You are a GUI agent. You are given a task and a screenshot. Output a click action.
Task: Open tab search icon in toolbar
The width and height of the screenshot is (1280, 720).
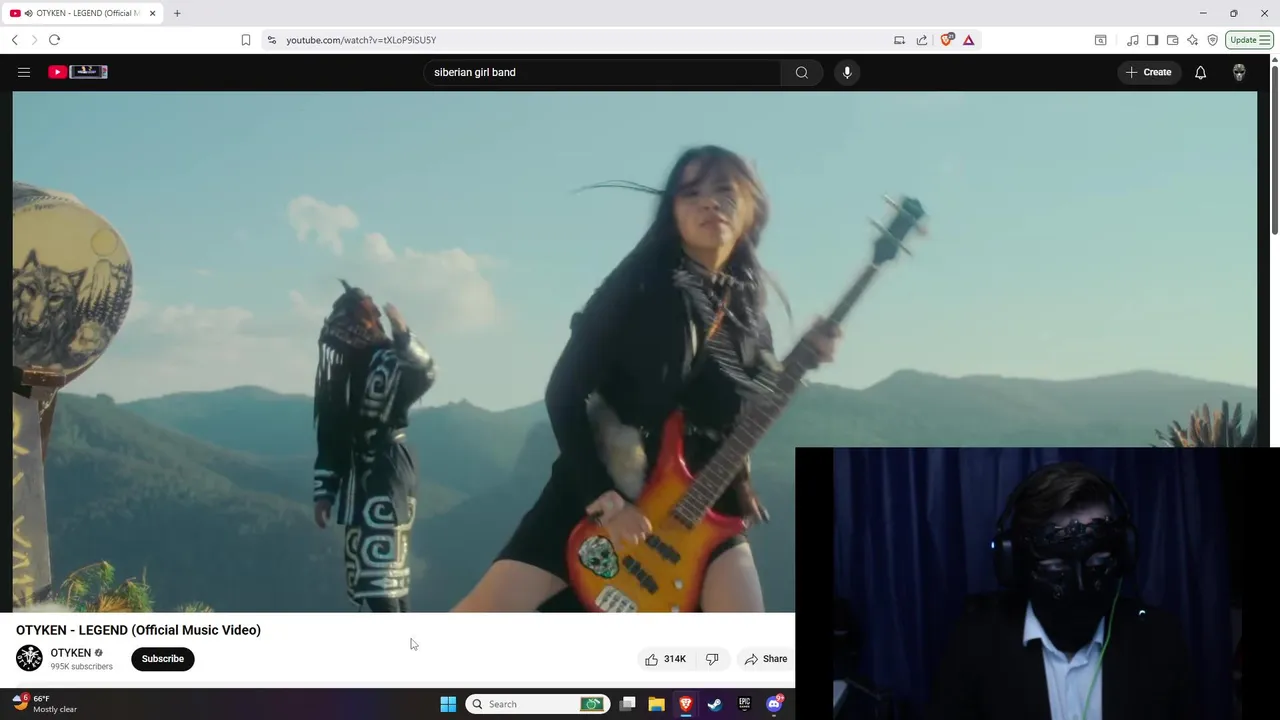[x=1100, y=40]
